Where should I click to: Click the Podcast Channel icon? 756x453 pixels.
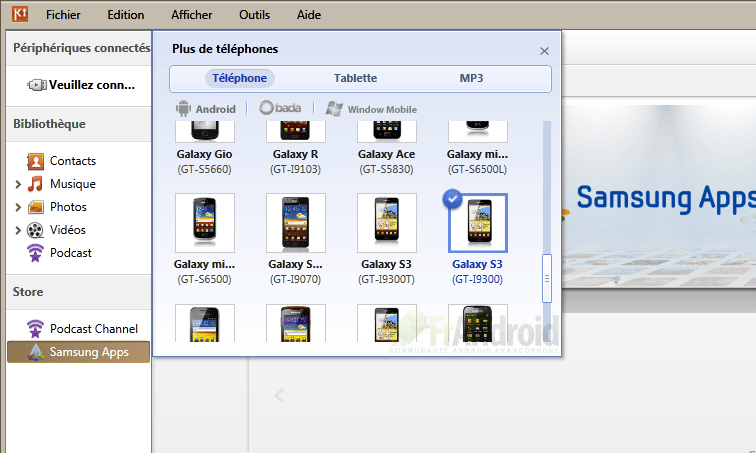pos(35,329)
